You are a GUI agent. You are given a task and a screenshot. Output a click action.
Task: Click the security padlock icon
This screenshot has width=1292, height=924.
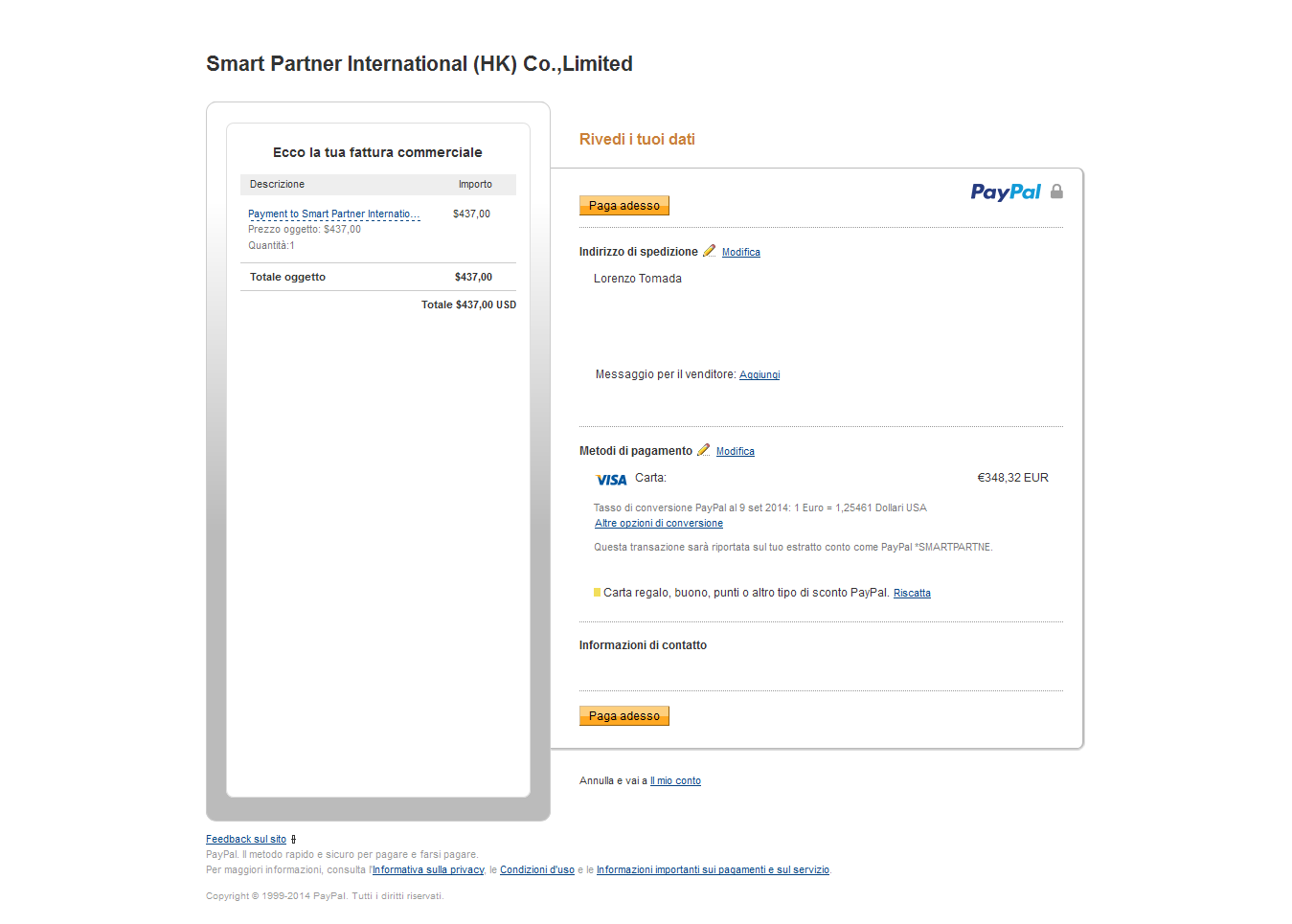[x=1056, y=192]
